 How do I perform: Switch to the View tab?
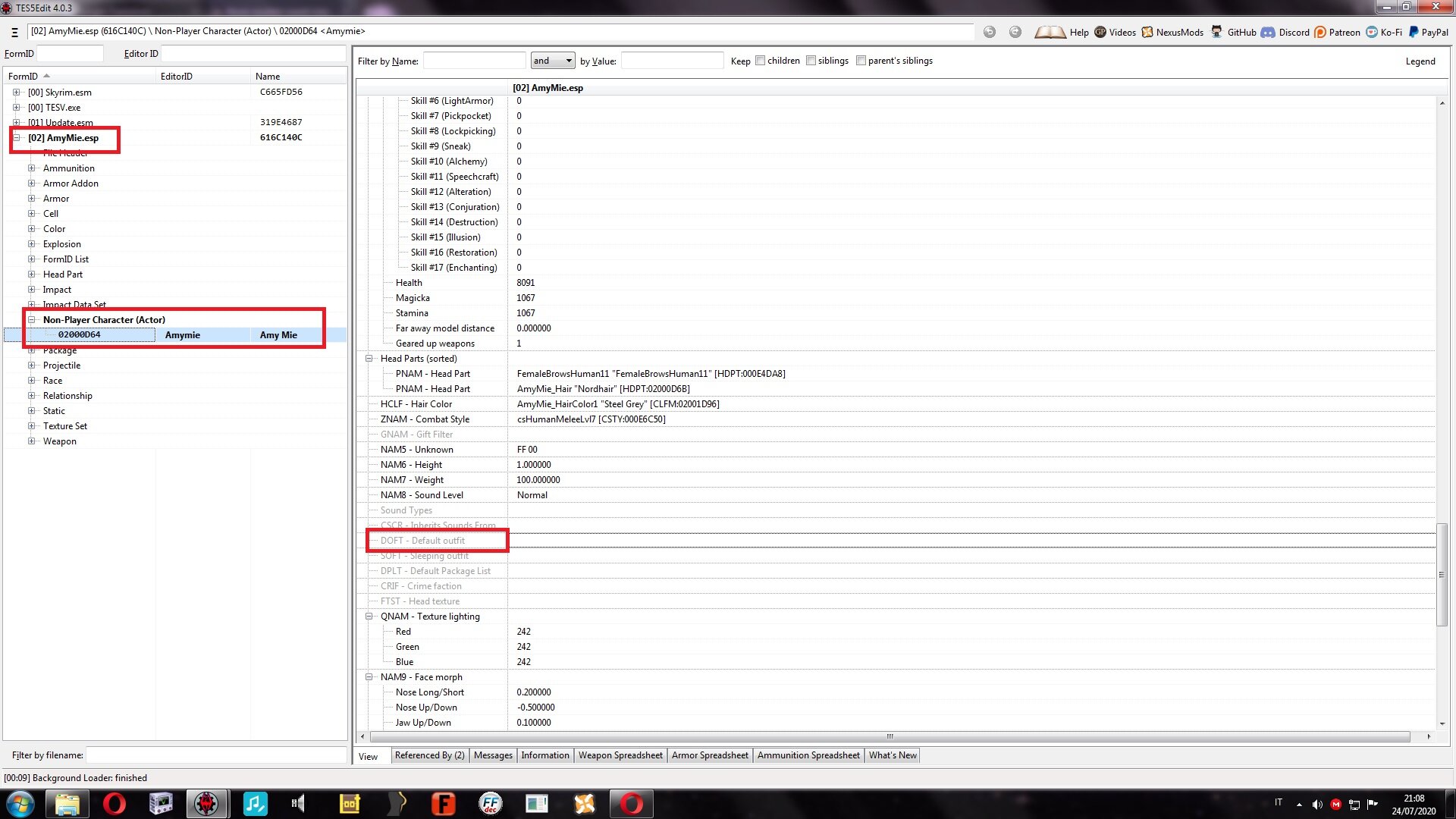pos(369,756)
